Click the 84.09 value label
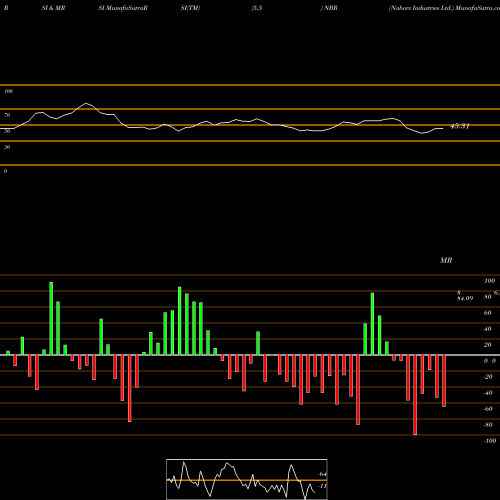Viewport: 500px width, 500px height. (x=465, y=298)
